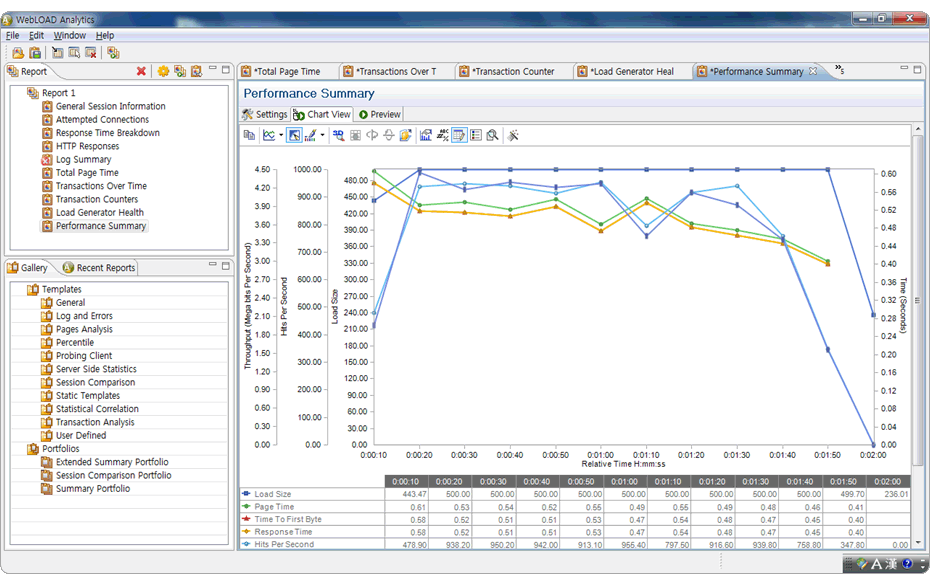Click the magic wand icon in chart toolbar

coord(514,135)
